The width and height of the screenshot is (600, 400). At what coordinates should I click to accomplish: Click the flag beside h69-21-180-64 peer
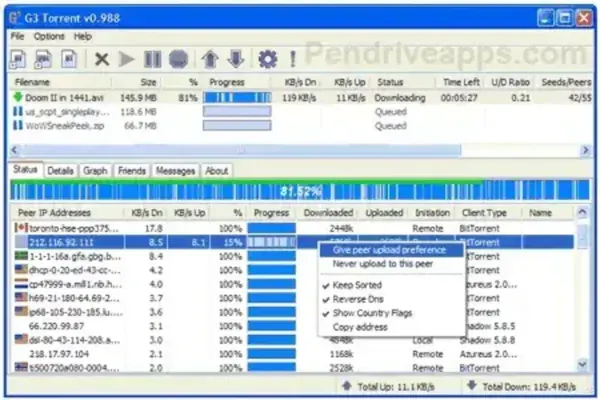point(21,297)
